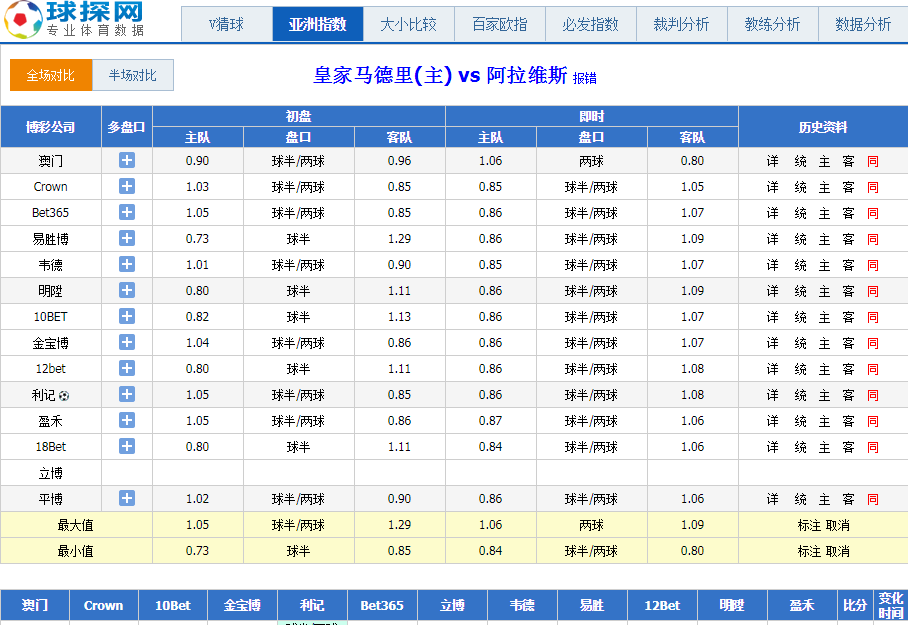Click 取消 in the 最小值 row
Screen dimensions: 908x625
pos(838,551)
